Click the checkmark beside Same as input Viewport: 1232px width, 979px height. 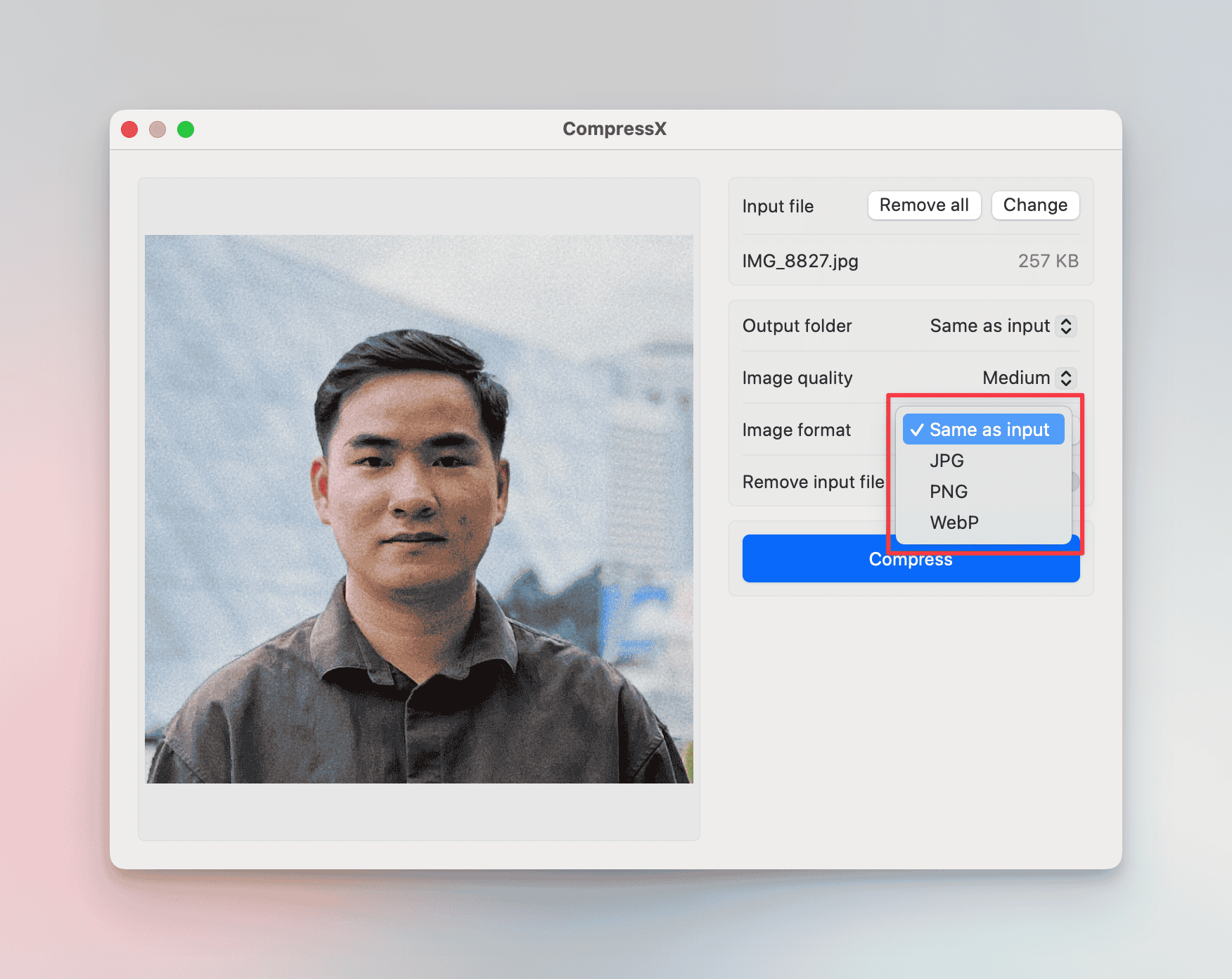pyautogui.click(x=917, y=430)
